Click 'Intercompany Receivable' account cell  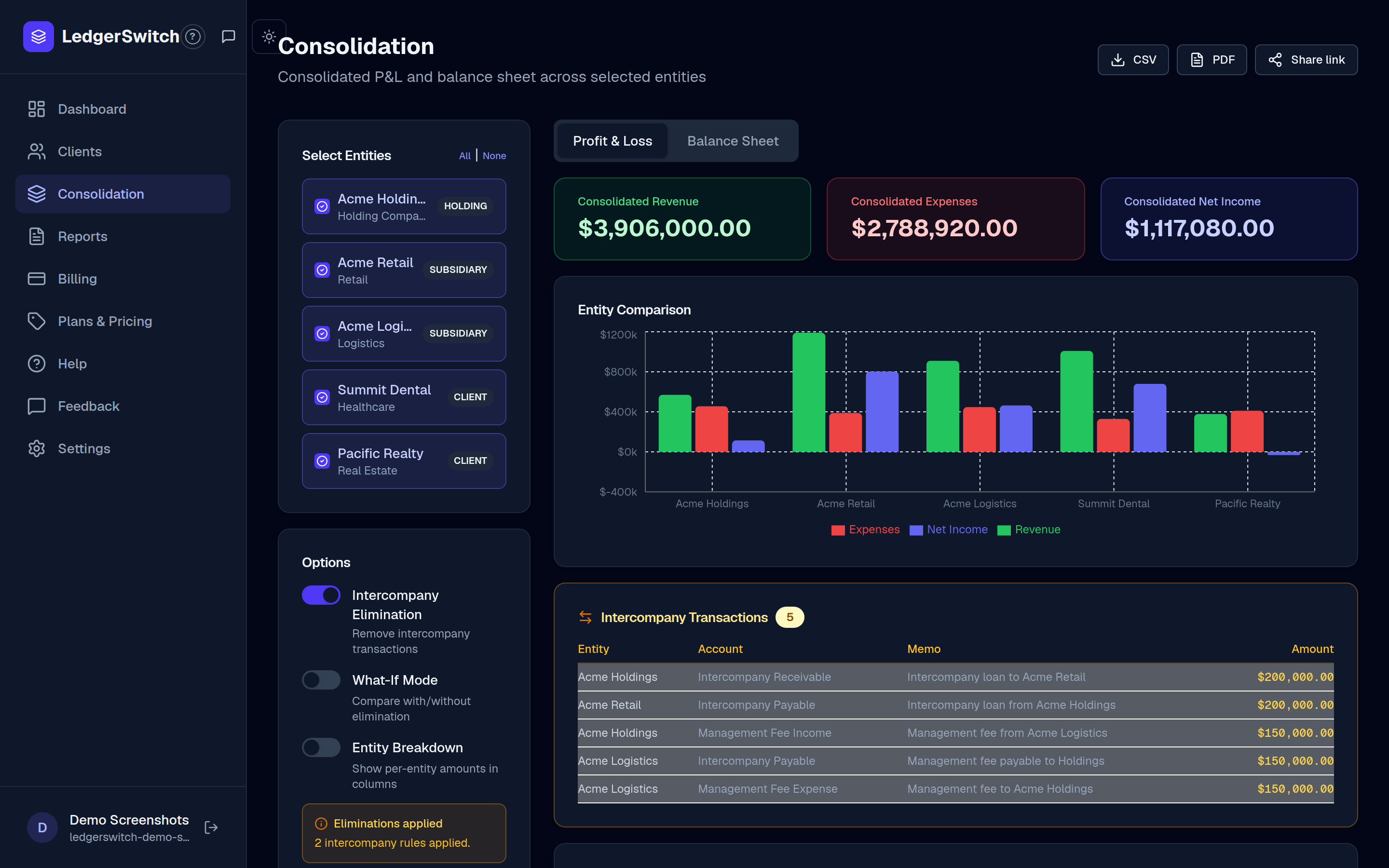click(764, 677)
